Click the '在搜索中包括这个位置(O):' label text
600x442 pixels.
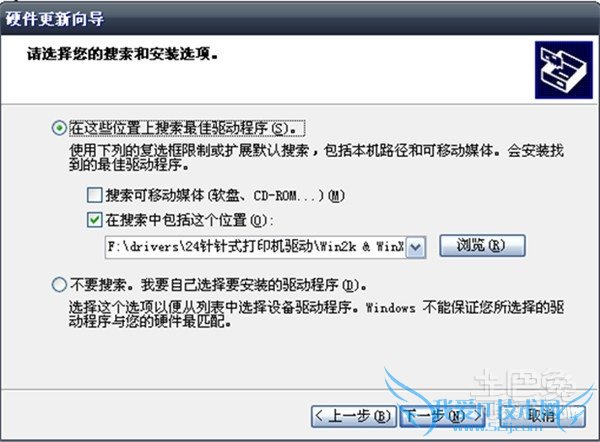pos(190,220)
